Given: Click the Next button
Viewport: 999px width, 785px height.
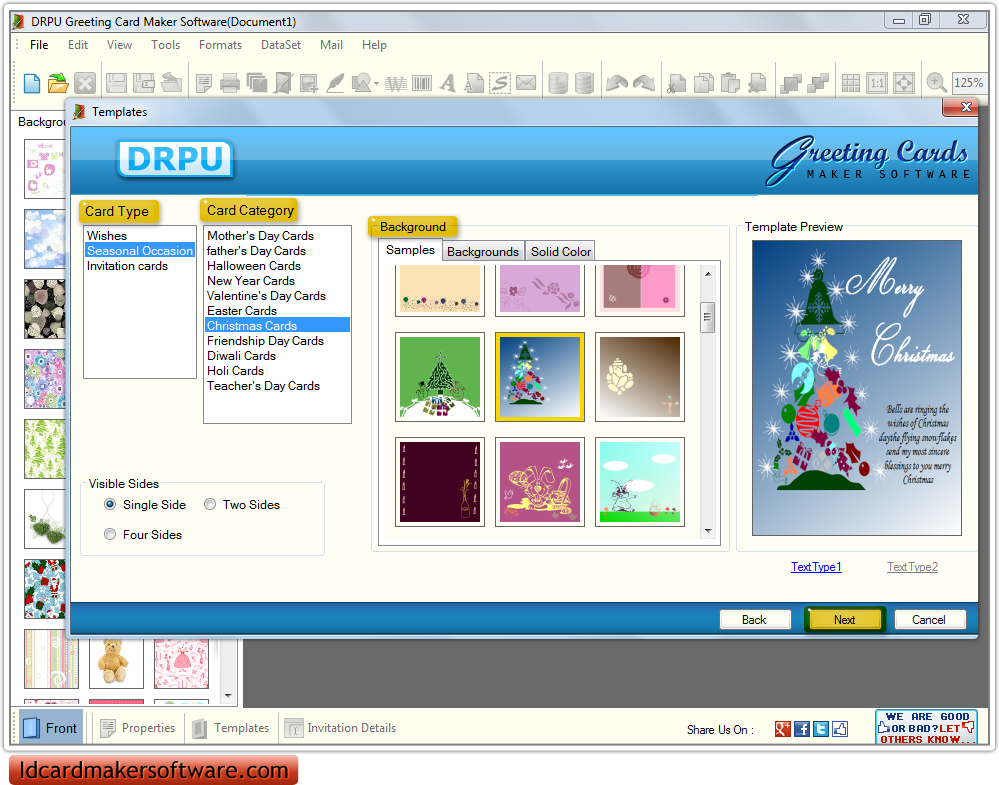Looking at the screenshot, I should pyautogui.click(x=843, y=619).
